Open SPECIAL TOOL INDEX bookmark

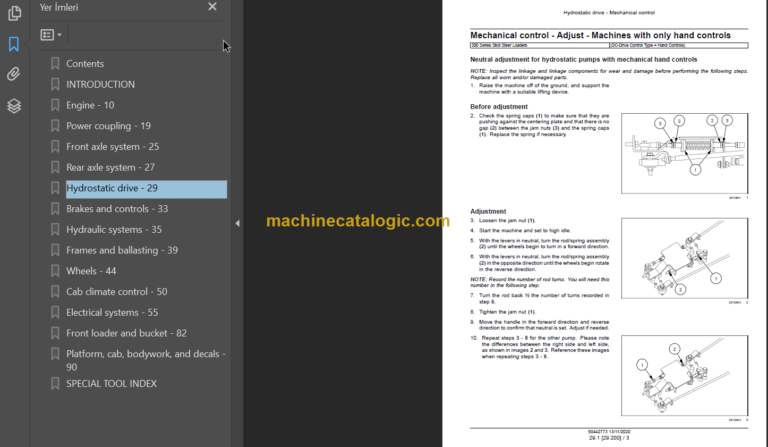(111, 384)
